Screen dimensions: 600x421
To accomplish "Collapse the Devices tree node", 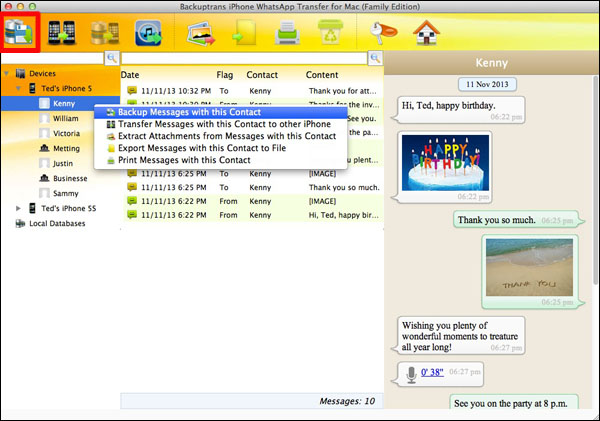I will [x=7, y=73].
